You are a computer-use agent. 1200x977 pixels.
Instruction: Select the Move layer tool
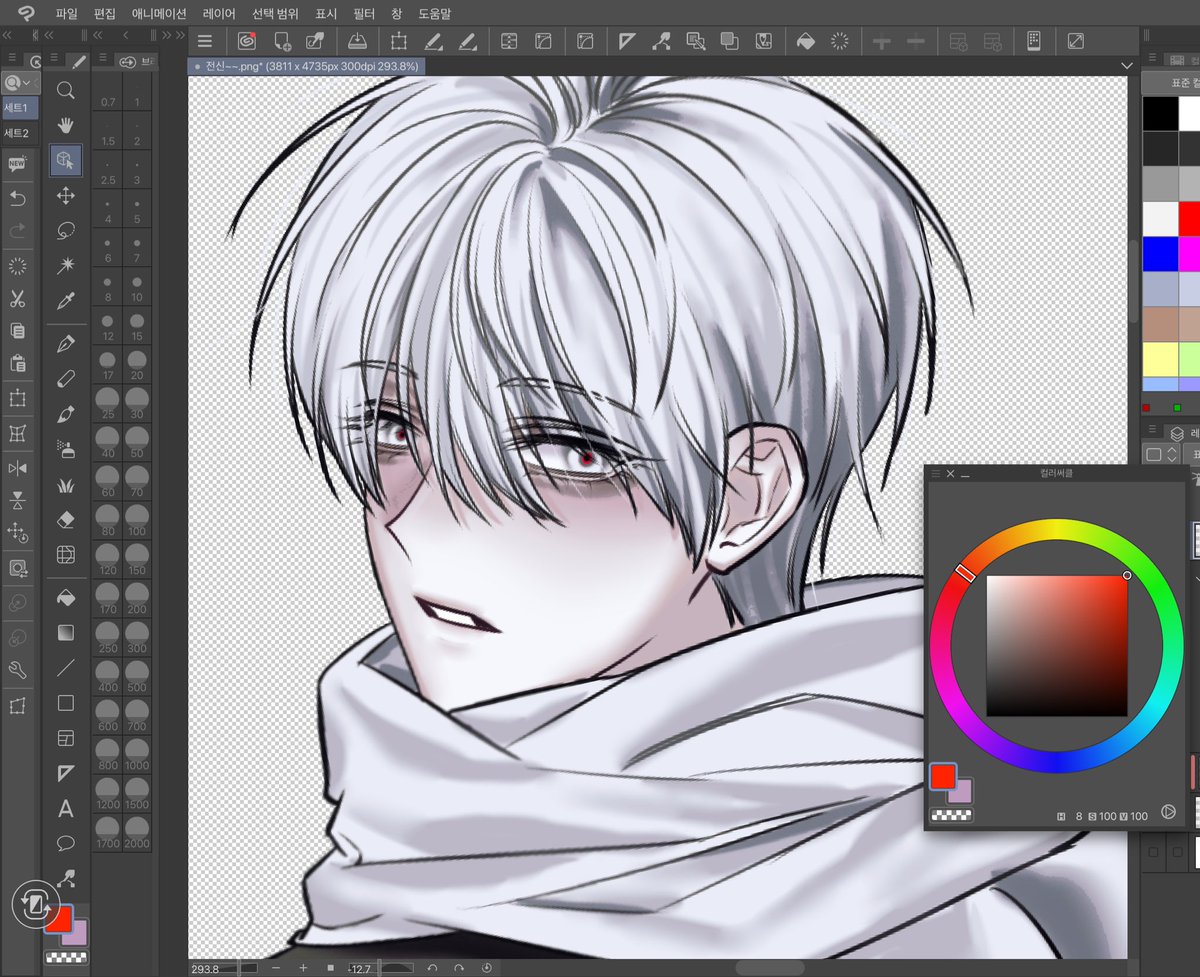(x=66, y=195)
